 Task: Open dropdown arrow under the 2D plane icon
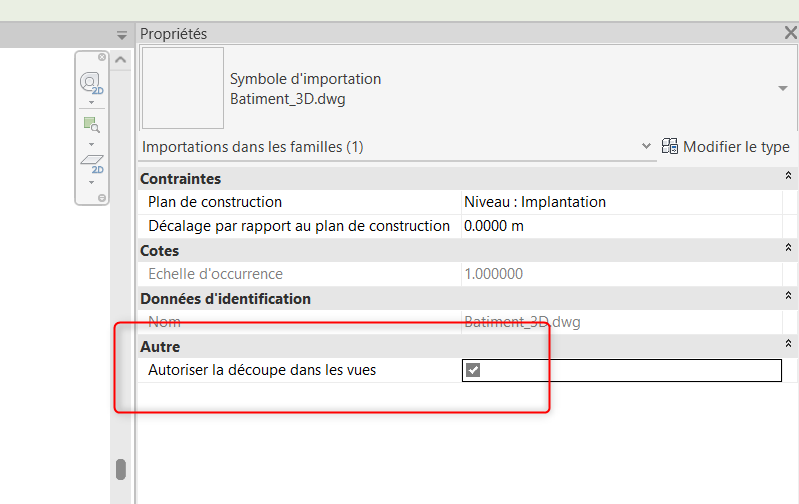click(x=92, y=182)
